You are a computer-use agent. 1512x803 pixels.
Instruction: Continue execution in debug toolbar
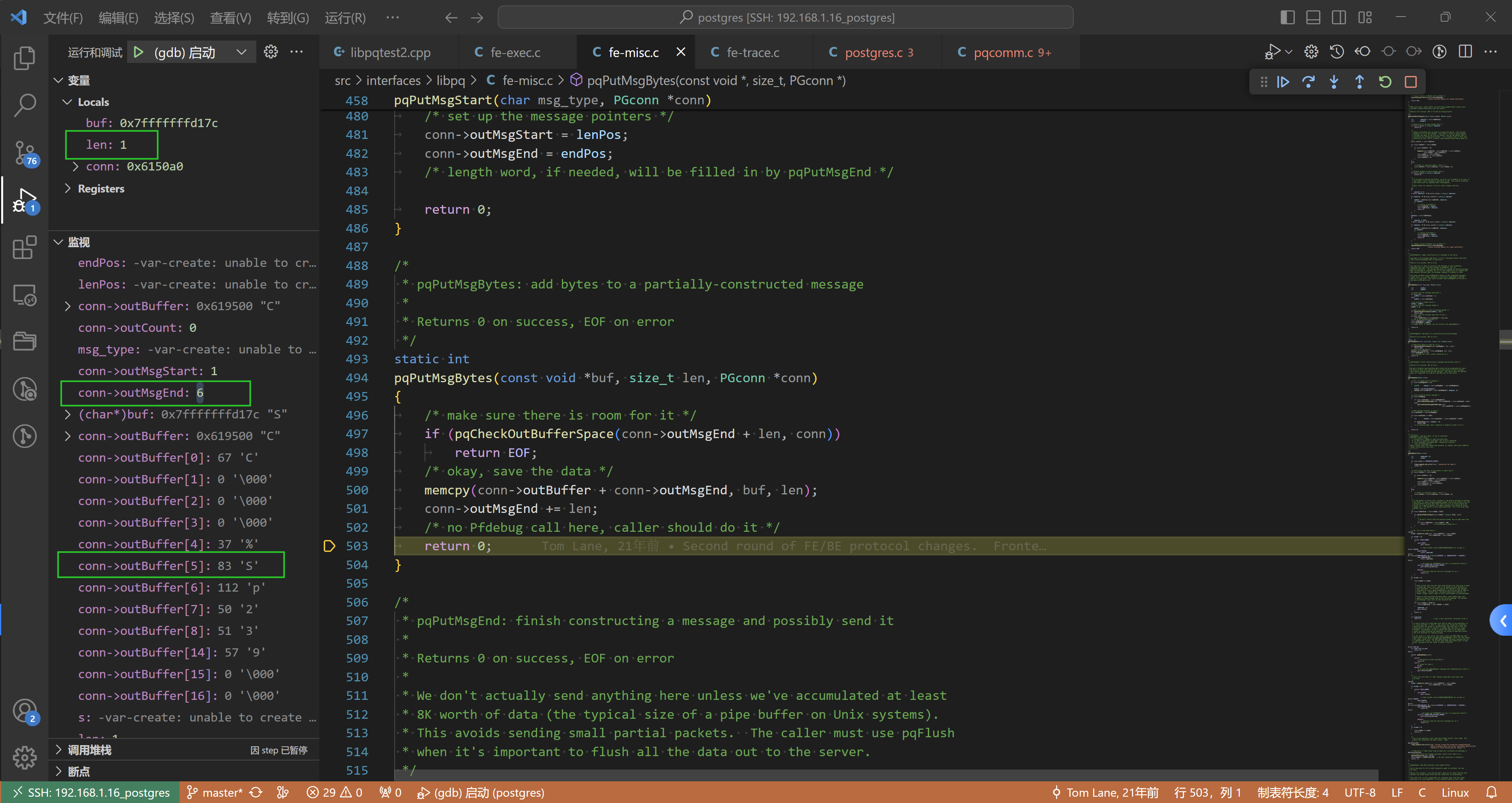pyautogui.click(x=1283, y=81)
